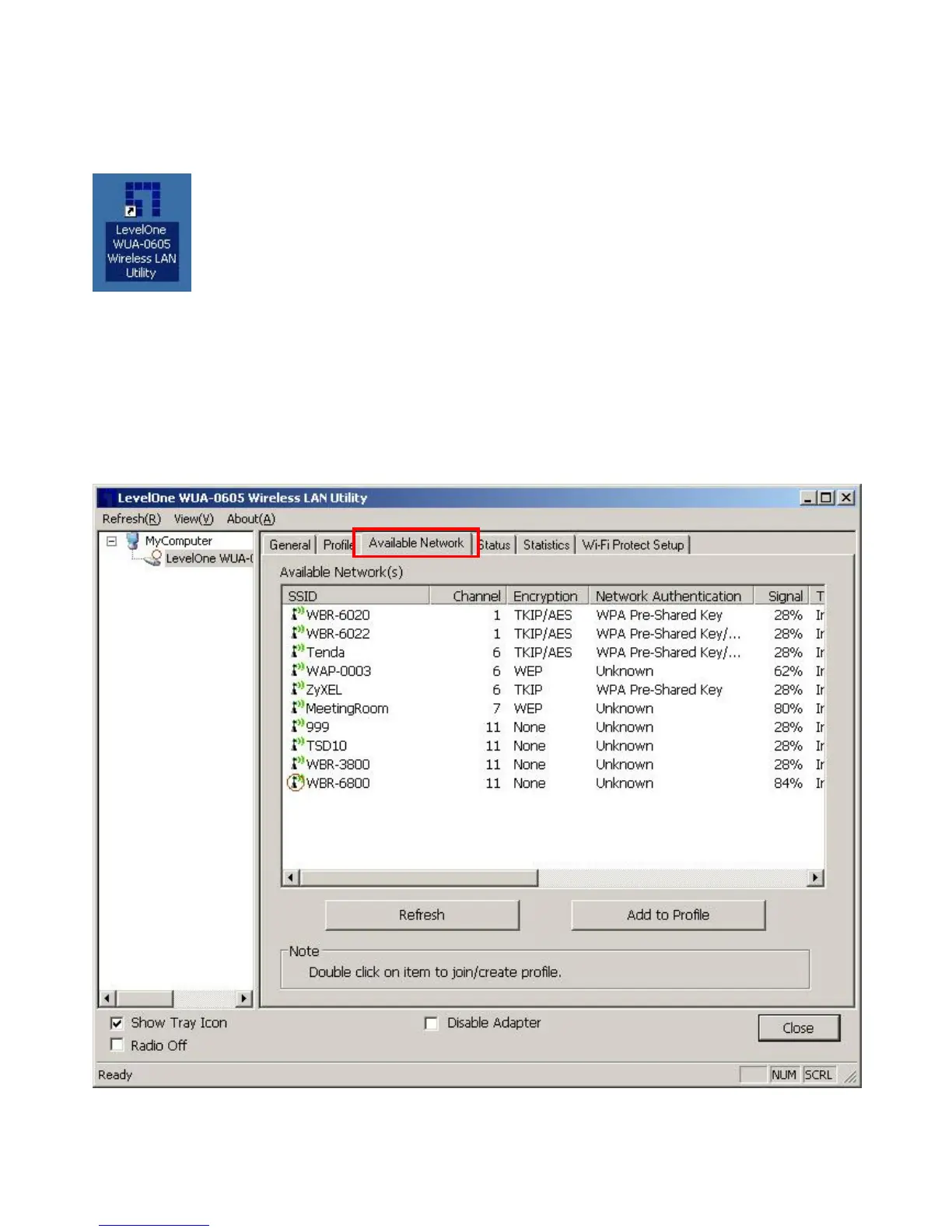Select the WBR-6800 network row
The width and height of the screenshot is (952, 1232).
pyautogui.click(x=553, y=783)
